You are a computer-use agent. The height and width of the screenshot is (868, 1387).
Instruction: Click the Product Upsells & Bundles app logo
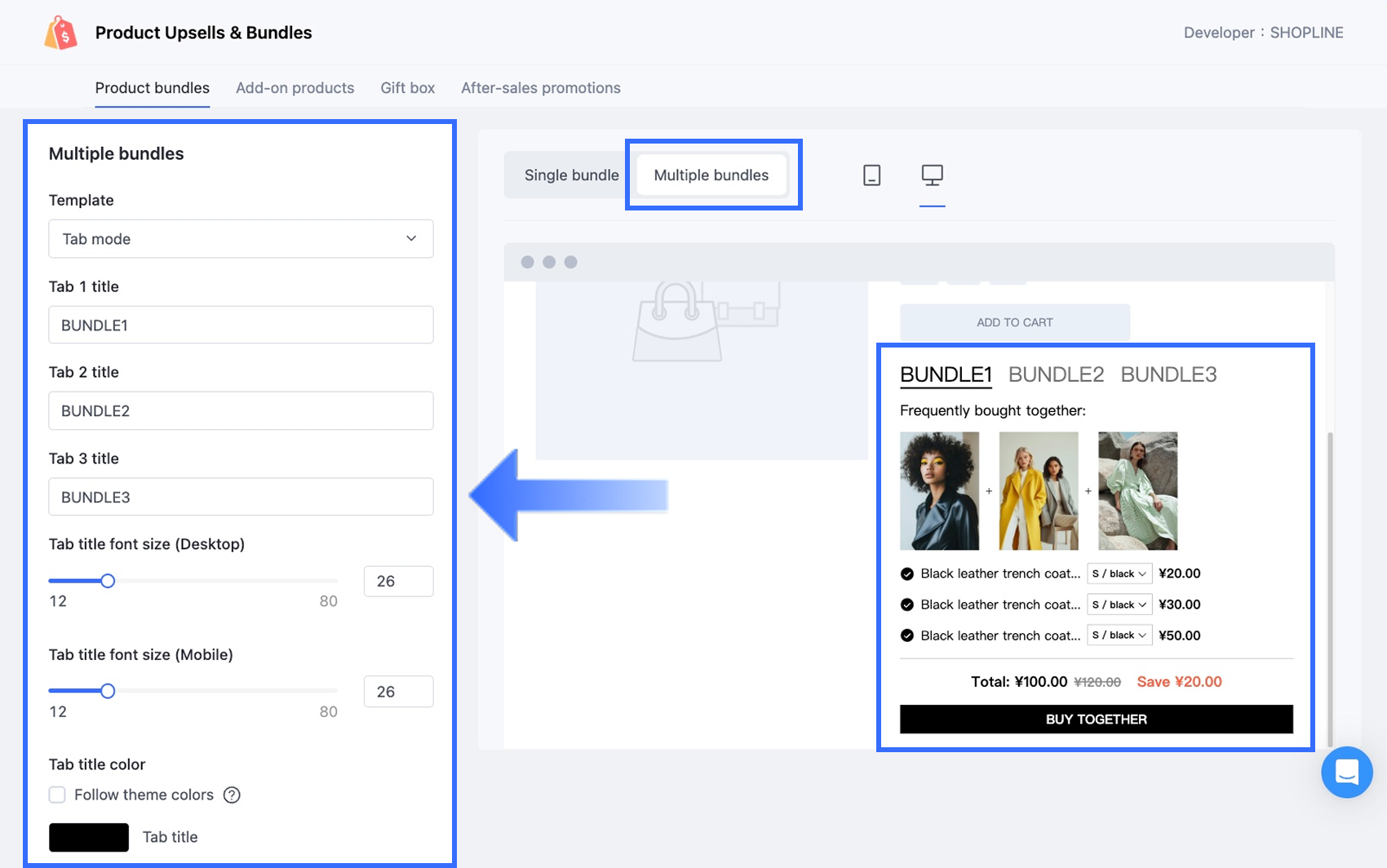pos(61,33)
